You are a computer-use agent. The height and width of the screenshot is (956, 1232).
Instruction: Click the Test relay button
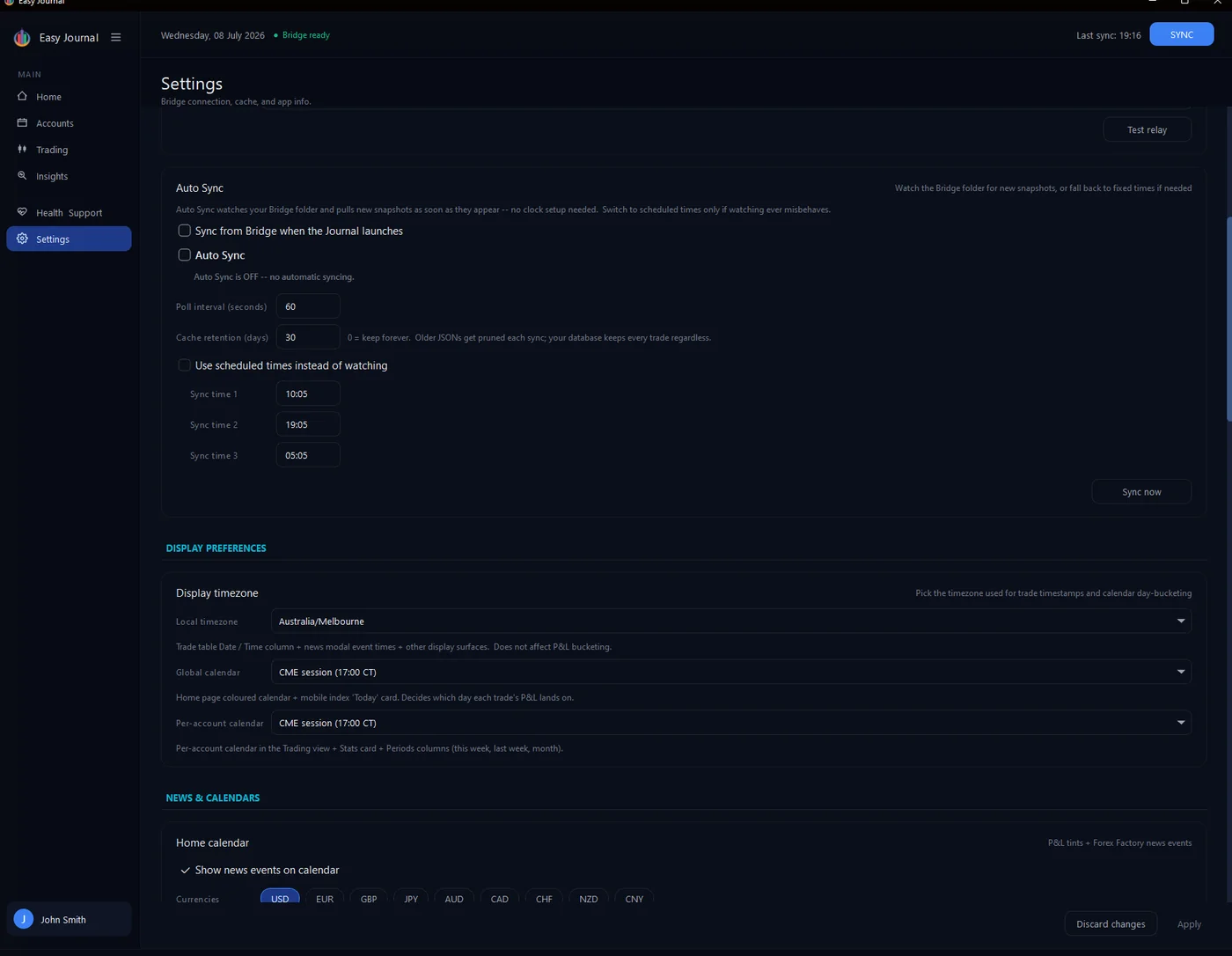[1148, 129]
